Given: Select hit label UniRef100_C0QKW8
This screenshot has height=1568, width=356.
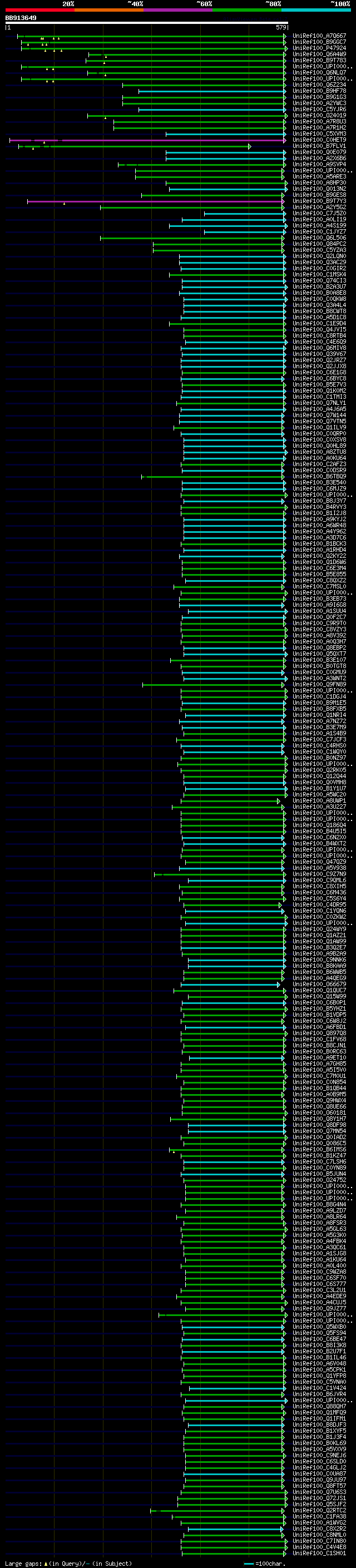Looking at the screenshot, I should click(x=319, y=299).
